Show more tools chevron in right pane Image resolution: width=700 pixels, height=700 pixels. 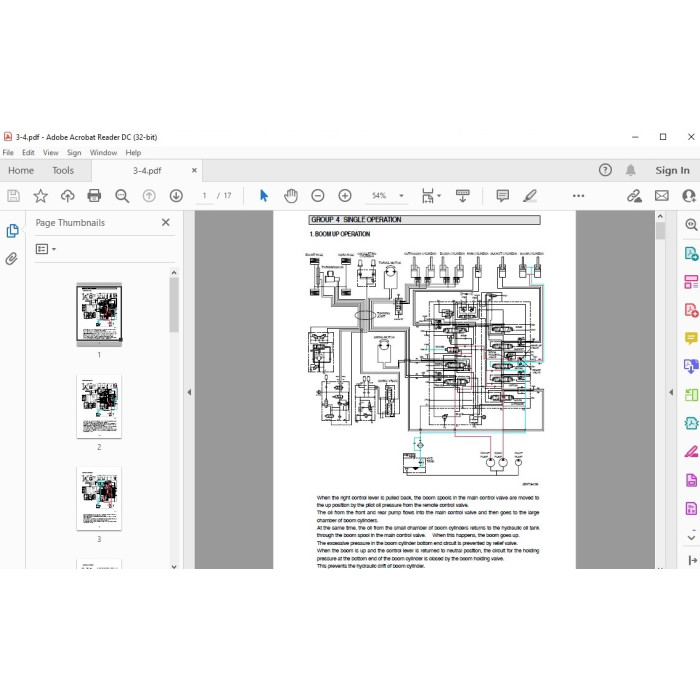coord(691,537)
